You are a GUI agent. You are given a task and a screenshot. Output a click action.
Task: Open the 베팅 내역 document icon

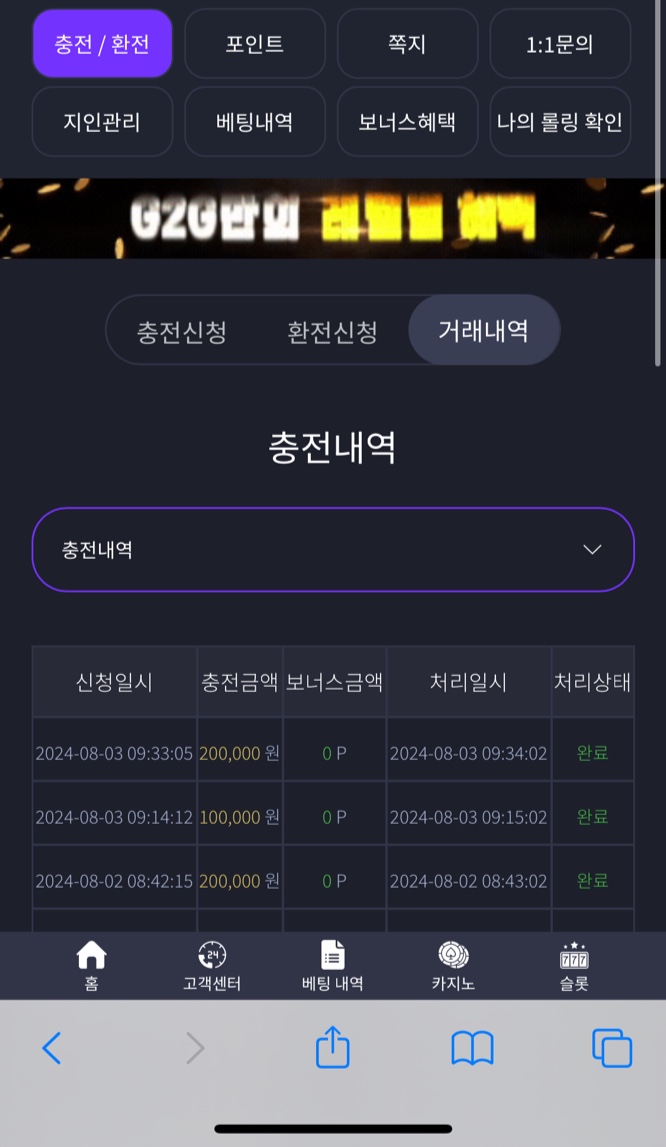pyautogui.click(x=333, y=955)
